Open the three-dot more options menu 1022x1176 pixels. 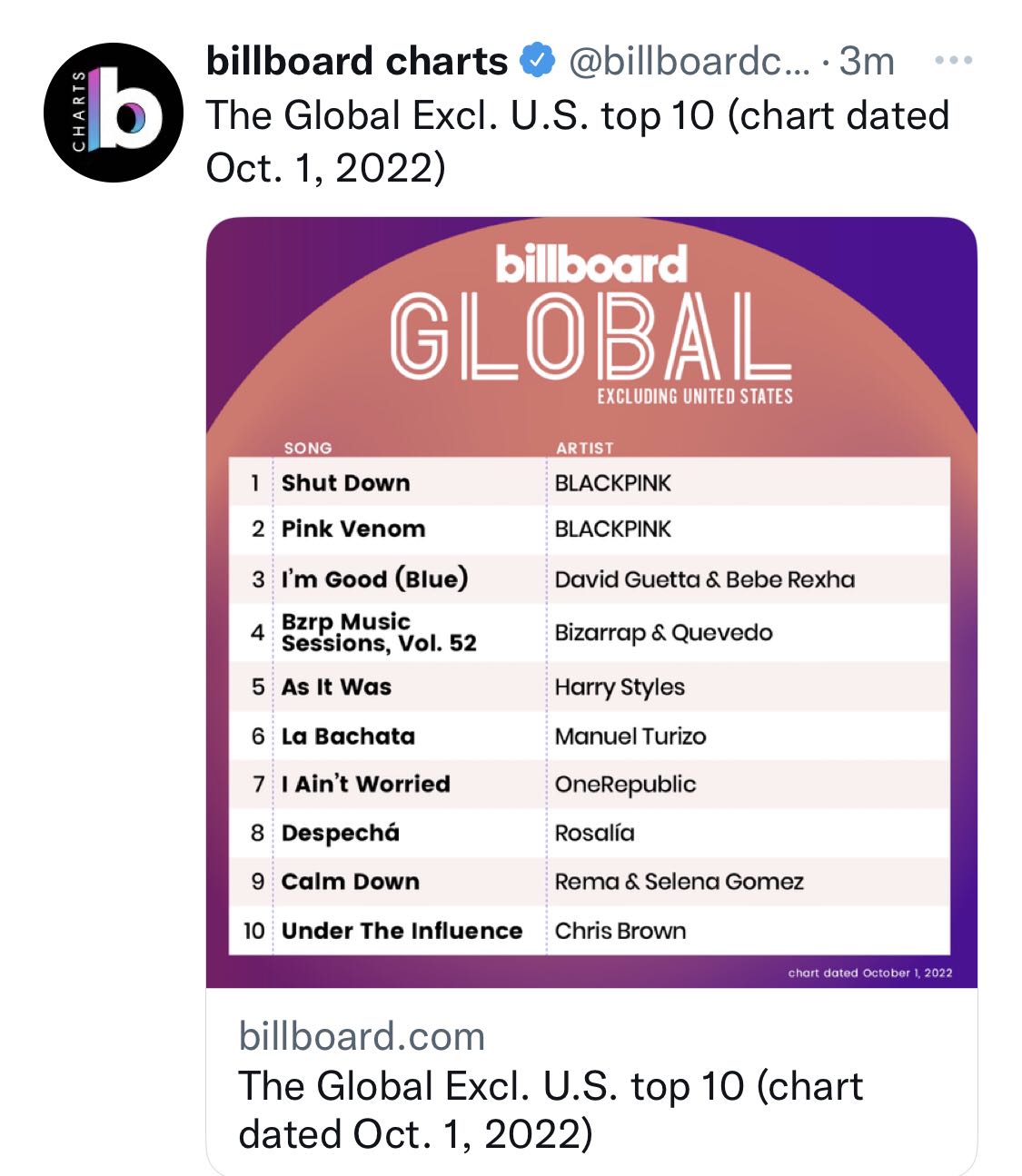click(x=953, y=61)
